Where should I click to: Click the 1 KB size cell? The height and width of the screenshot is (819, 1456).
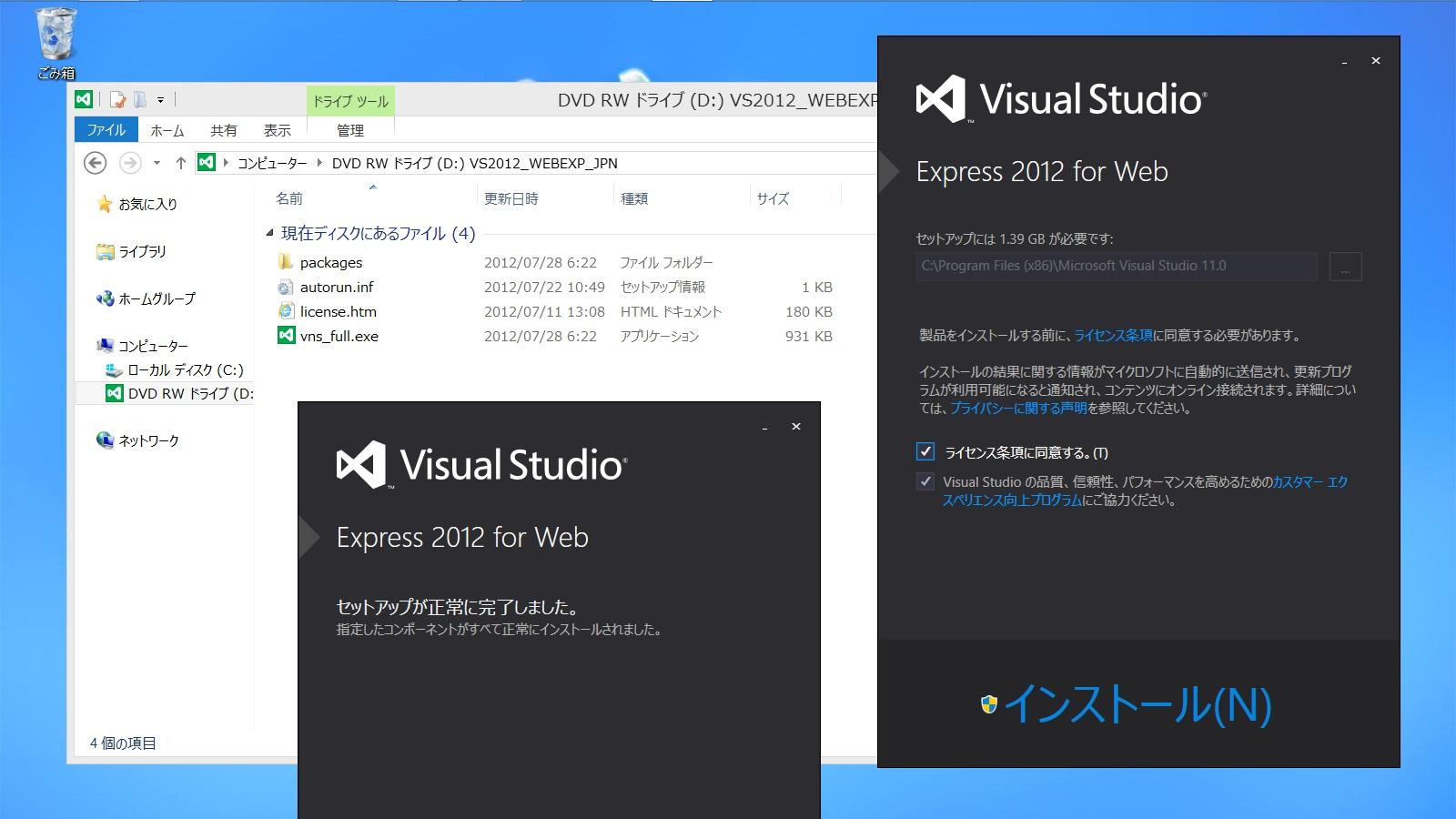pyautogui.click(x=817, y=287)
